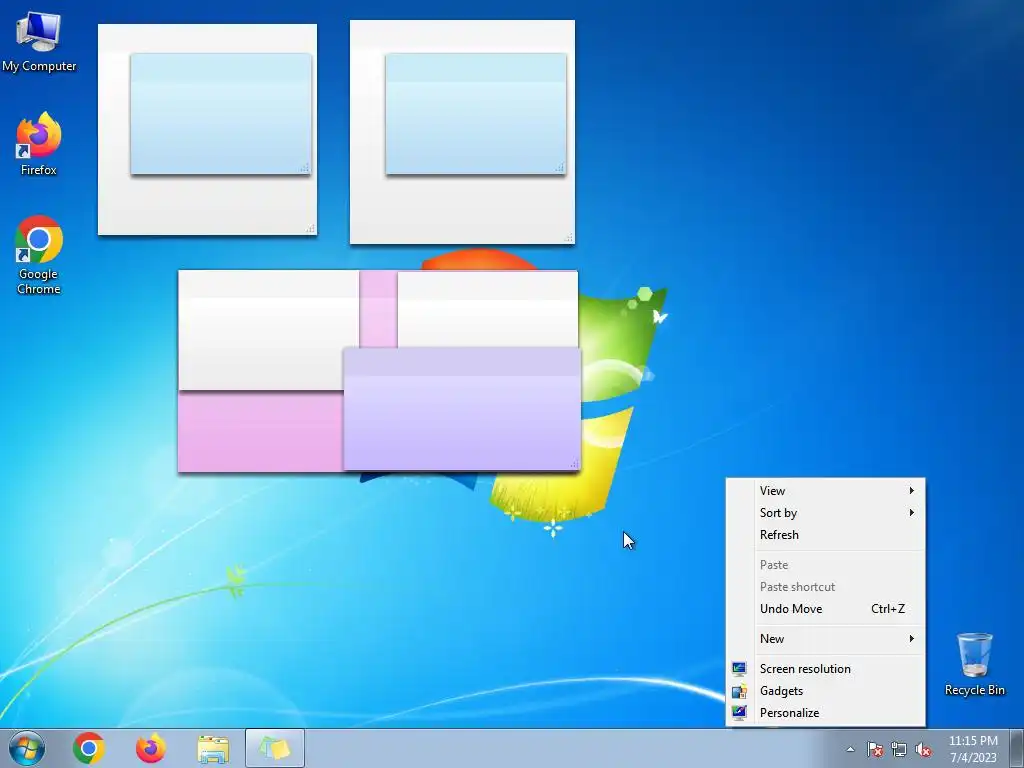Click the right blue note's title strip
The image size is (1024, 768).
tap(475, 68)
